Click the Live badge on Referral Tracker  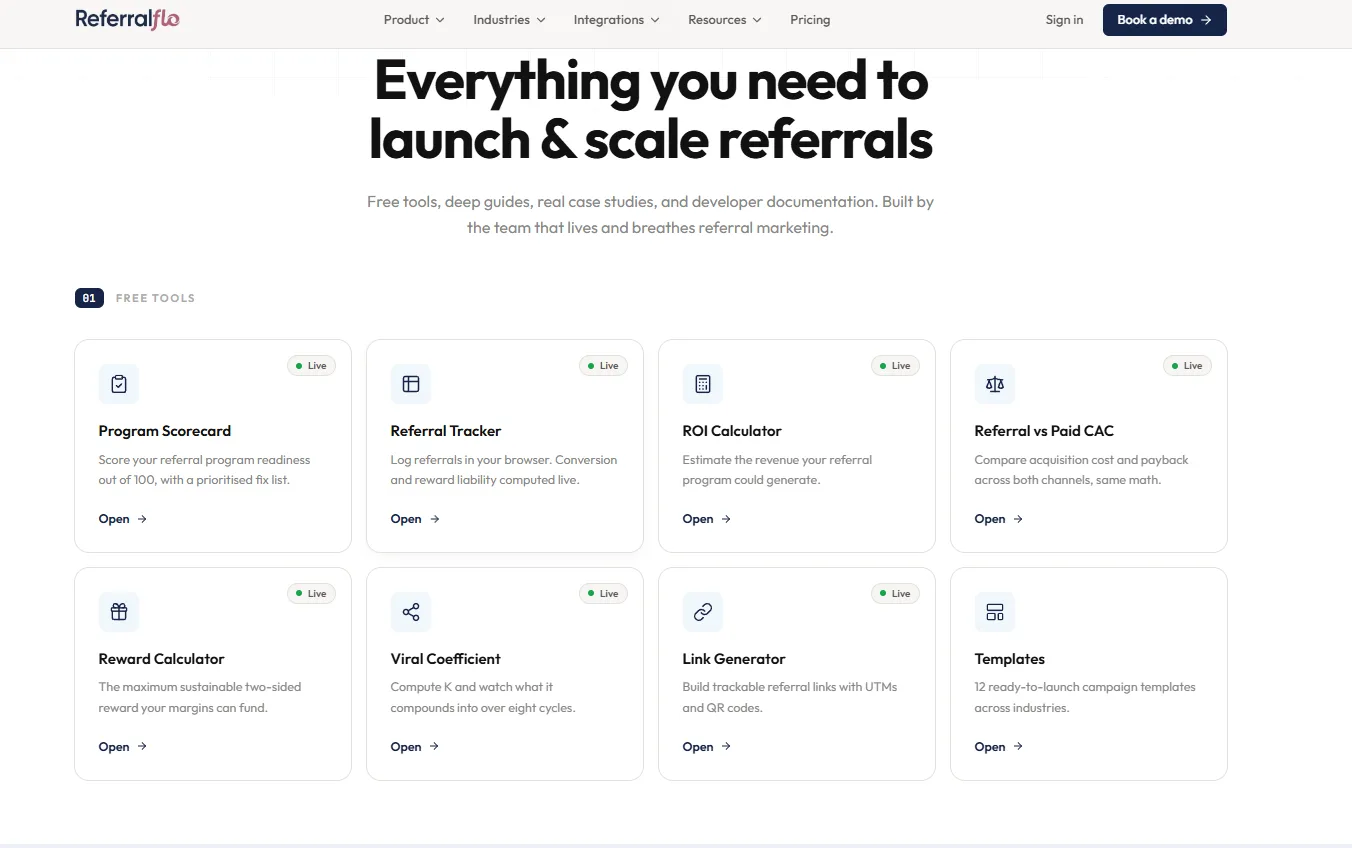point(603,366)
